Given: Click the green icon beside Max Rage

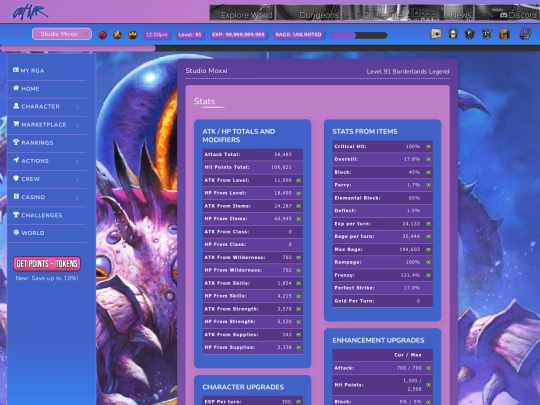Looking at the screenshot, I should tap(428, 249).
